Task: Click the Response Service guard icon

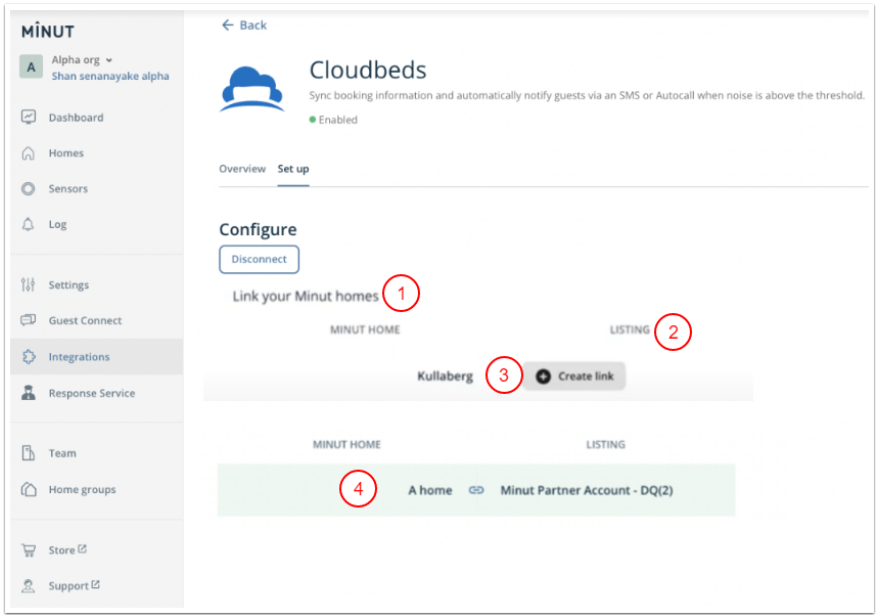Action: tap(29, 393)
